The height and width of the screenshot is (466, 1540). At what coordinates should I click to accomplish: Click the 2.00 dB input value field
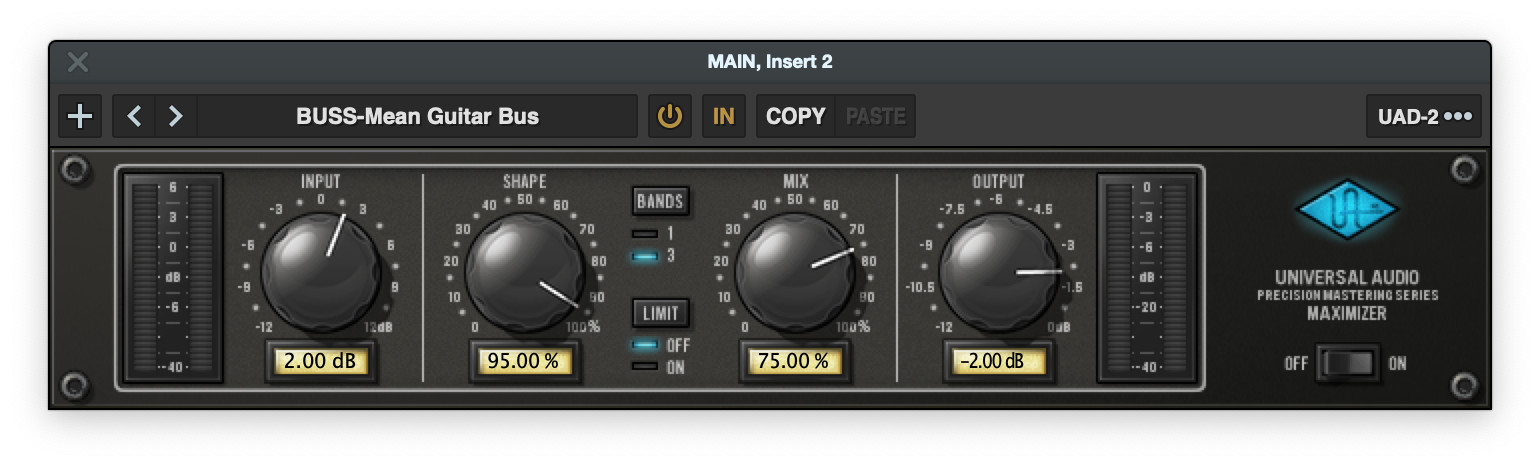coord(320,361)
